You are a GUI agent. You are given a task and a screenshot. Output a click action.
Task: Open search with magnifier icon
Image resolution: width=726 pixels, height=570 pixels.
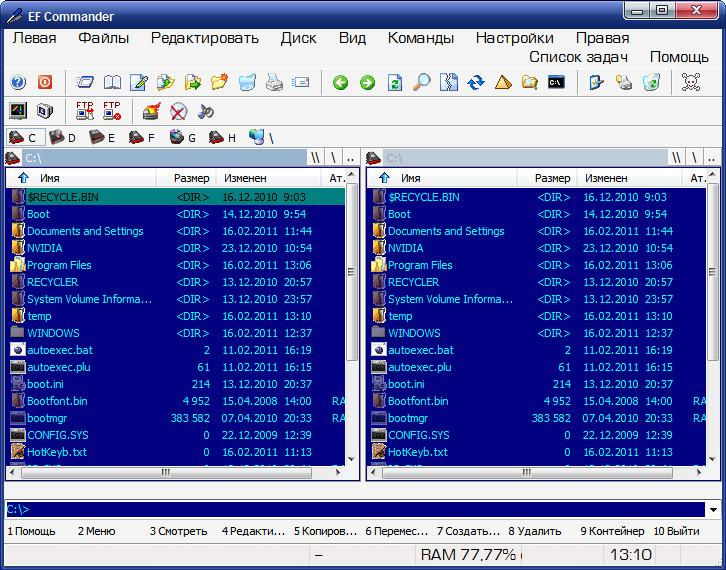[x=421, y=83]
